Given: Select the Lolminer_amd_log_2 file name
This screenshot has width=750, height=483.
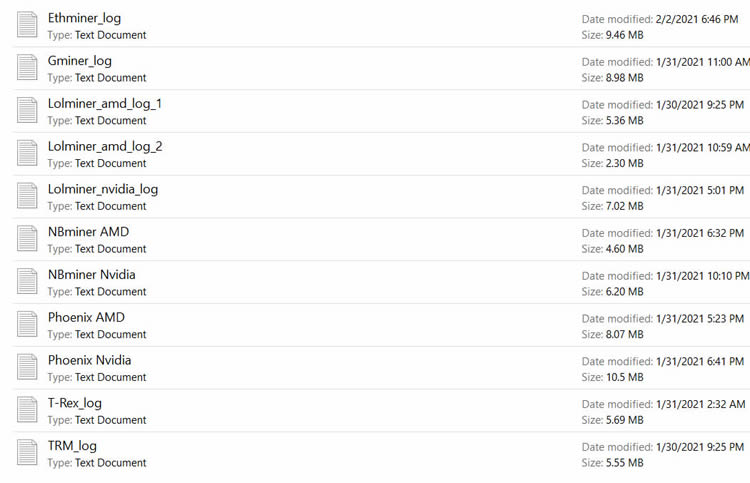Looking at the screenshot, I should pos(105,146).
